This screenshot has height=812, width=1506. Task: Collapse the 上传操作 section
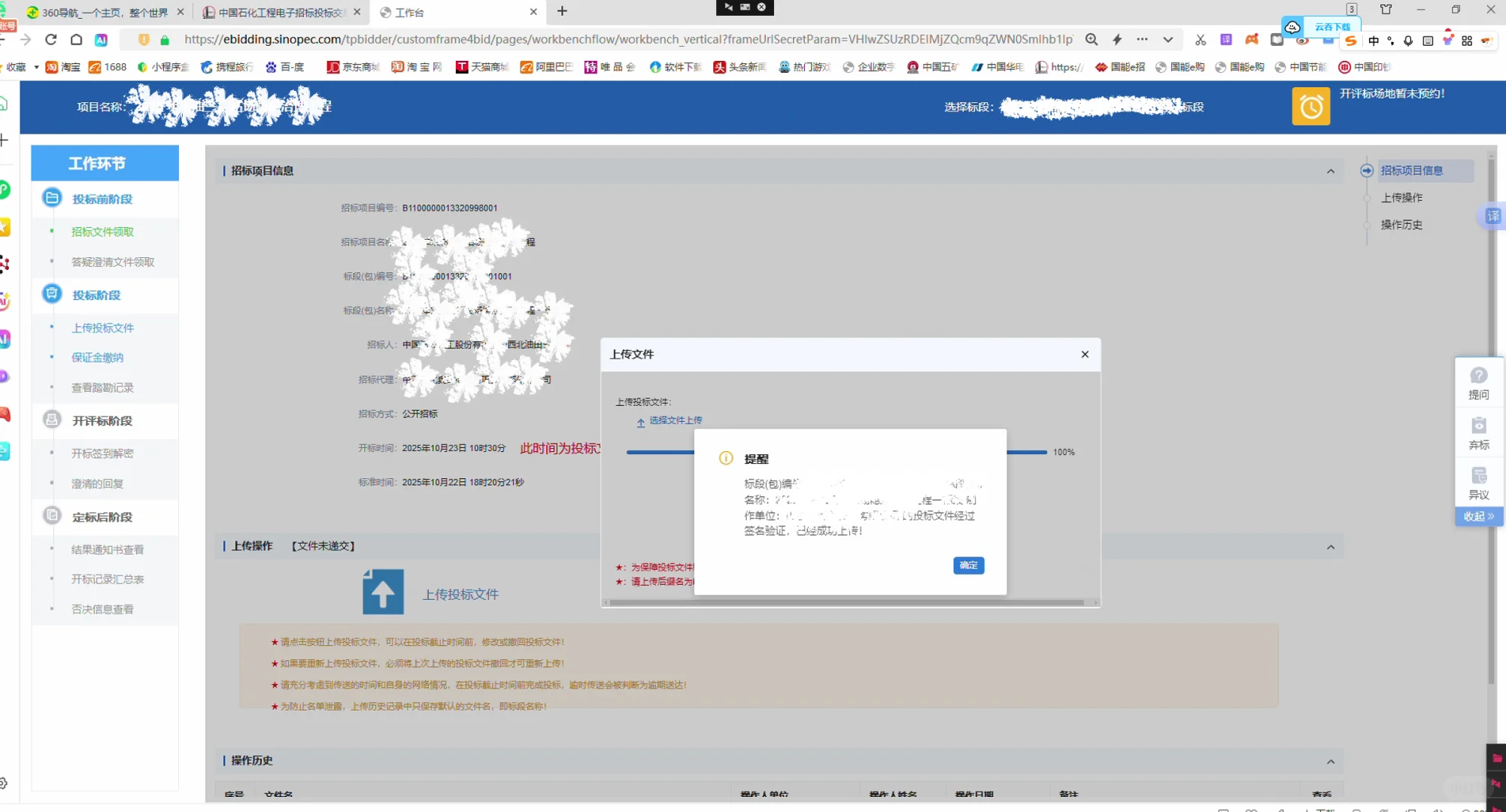click(1330, 547)
